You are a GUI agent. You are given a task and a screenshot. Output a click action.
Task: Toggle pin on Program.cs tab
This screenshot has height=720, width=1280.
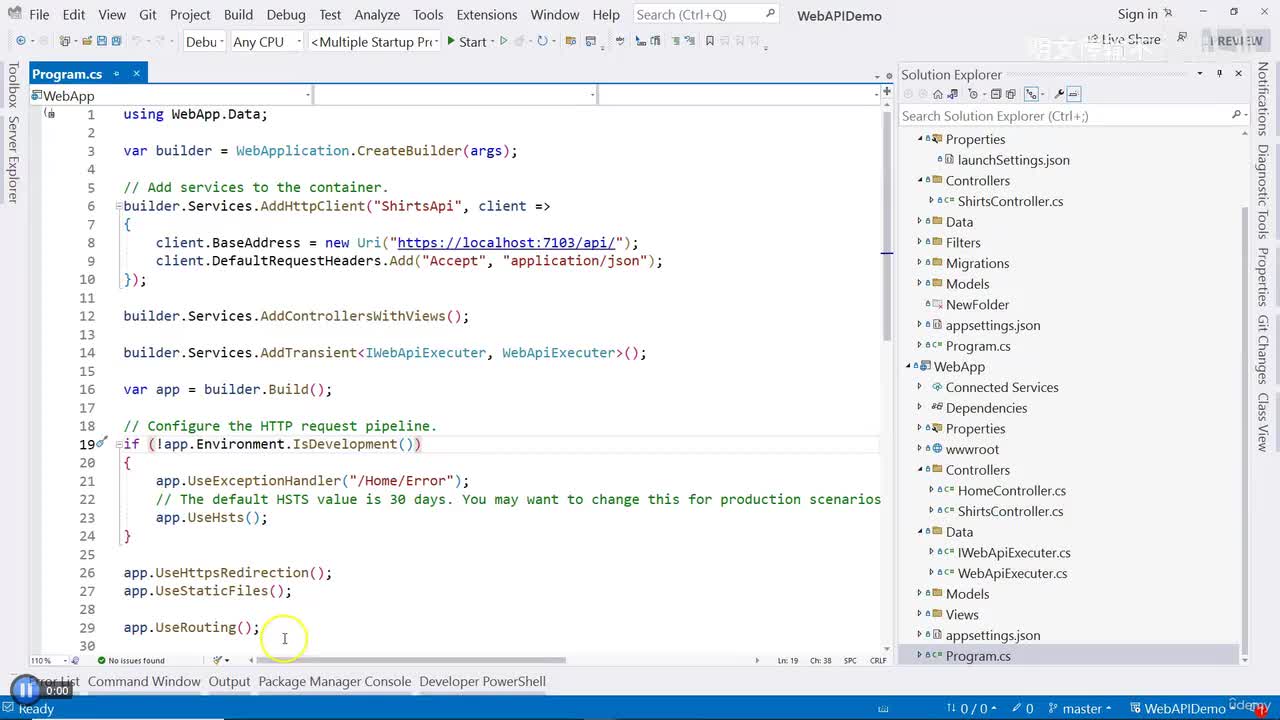(116, 74)
